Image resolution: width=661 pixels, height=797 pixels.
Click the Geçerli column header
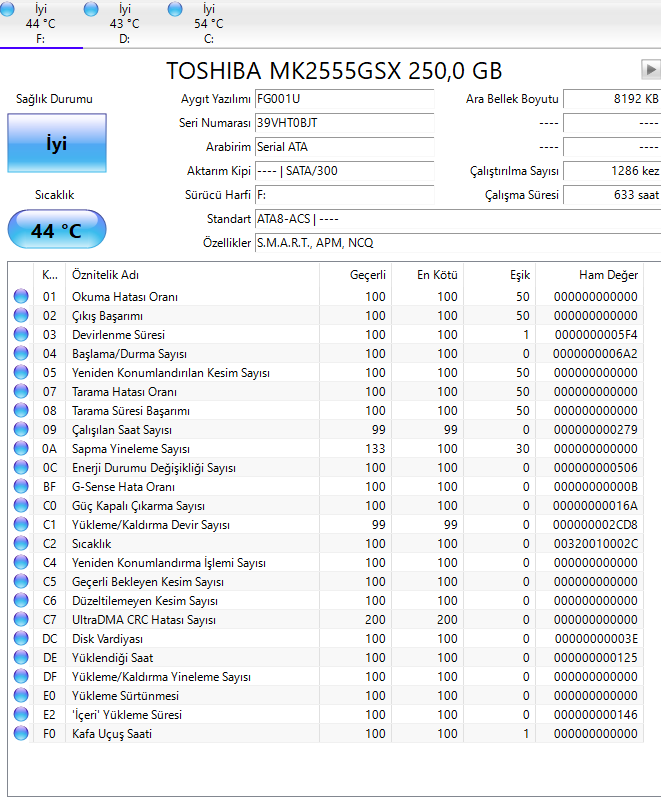point(355,275)
